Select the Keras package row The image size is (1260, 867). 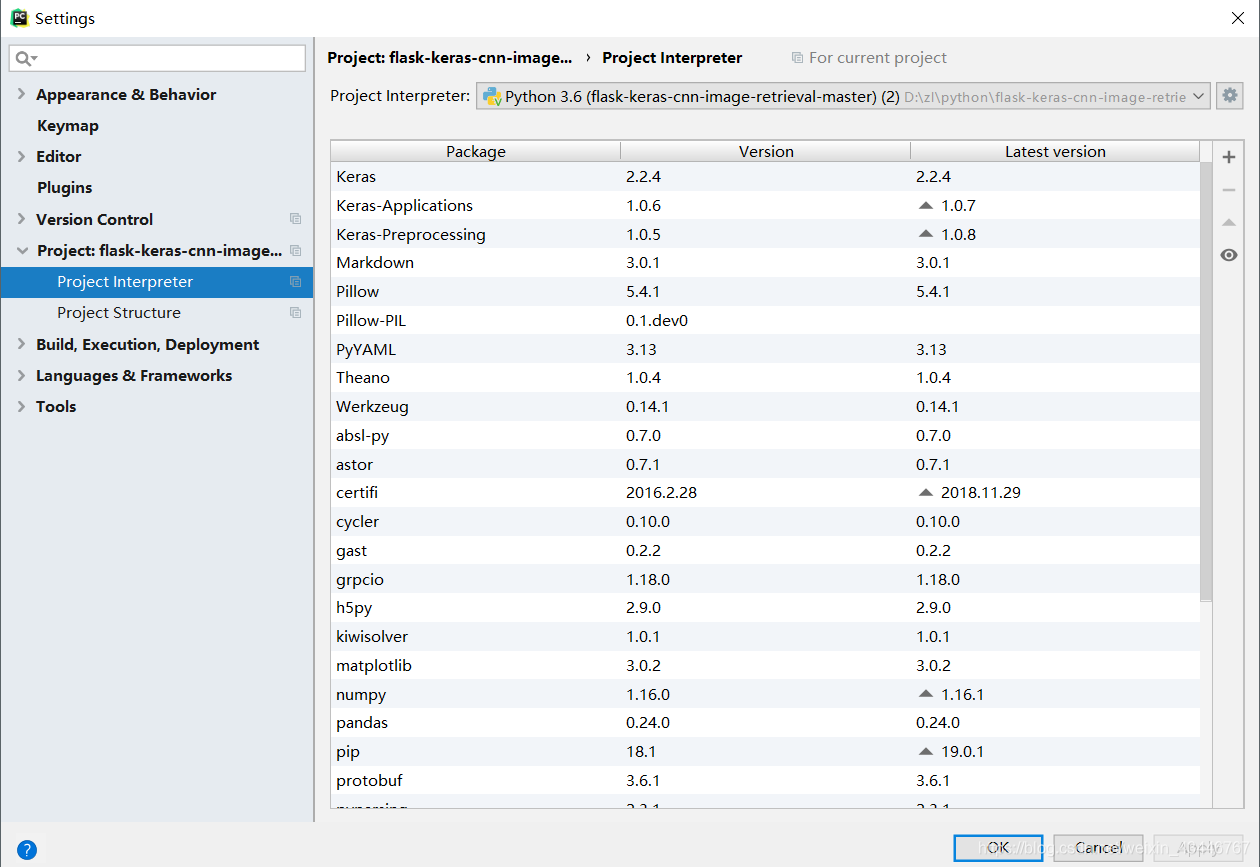[x=766, y=176]
